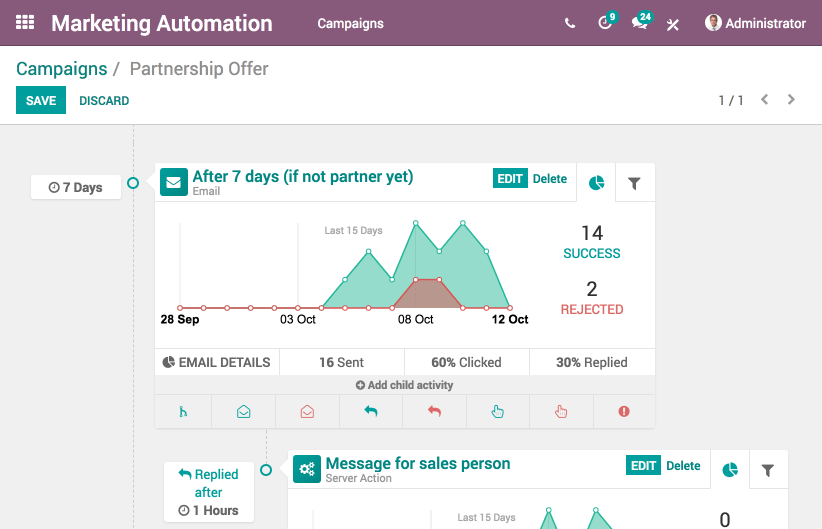View the 16 Sent statistic
The height and width of the screenshot is (529, 822).
click(x=341, y=362)
